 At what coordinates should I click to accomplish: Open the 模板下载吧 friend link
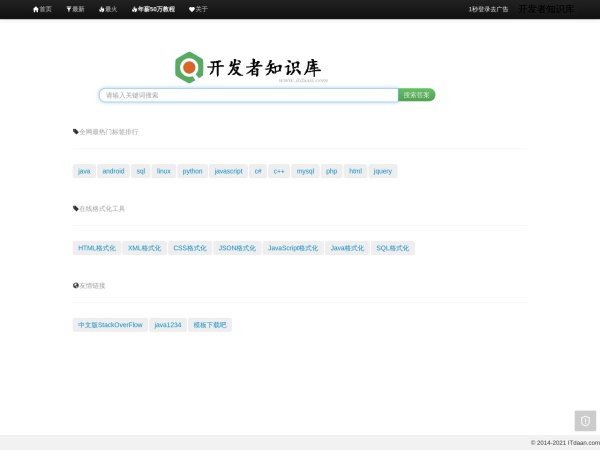[210, 325]
